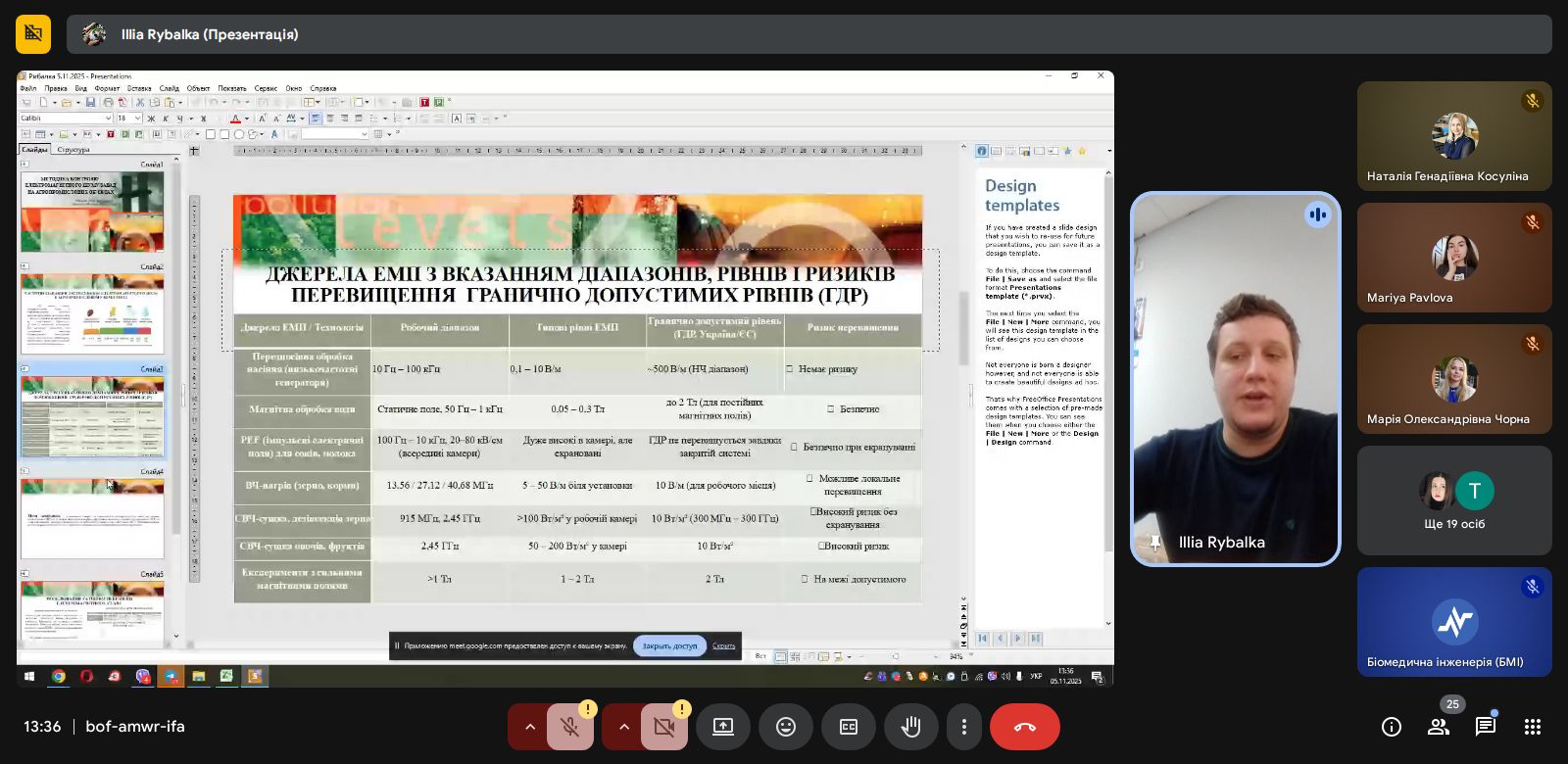
Task: Toggle closed captions on
Action: 849,727
